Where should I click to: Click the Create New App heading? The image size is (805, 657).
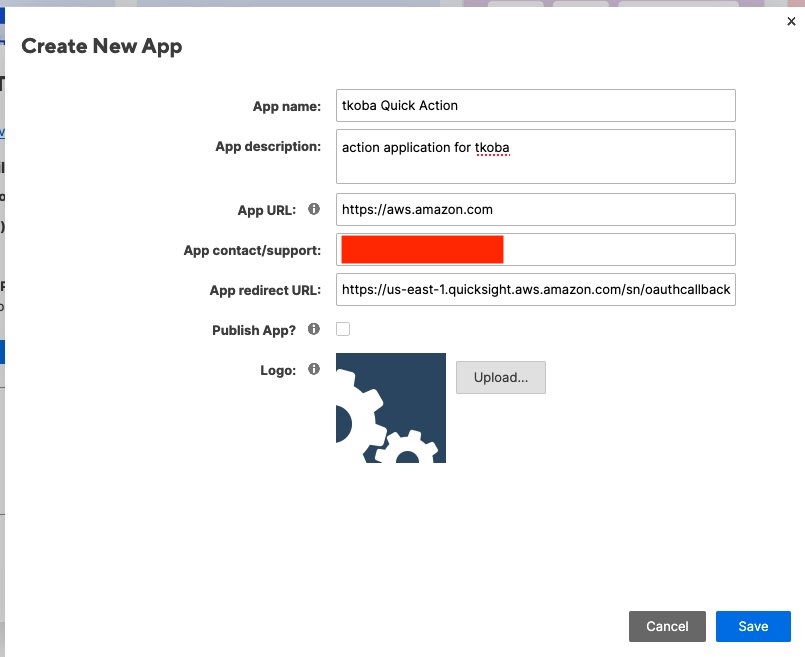coord(101,46)
